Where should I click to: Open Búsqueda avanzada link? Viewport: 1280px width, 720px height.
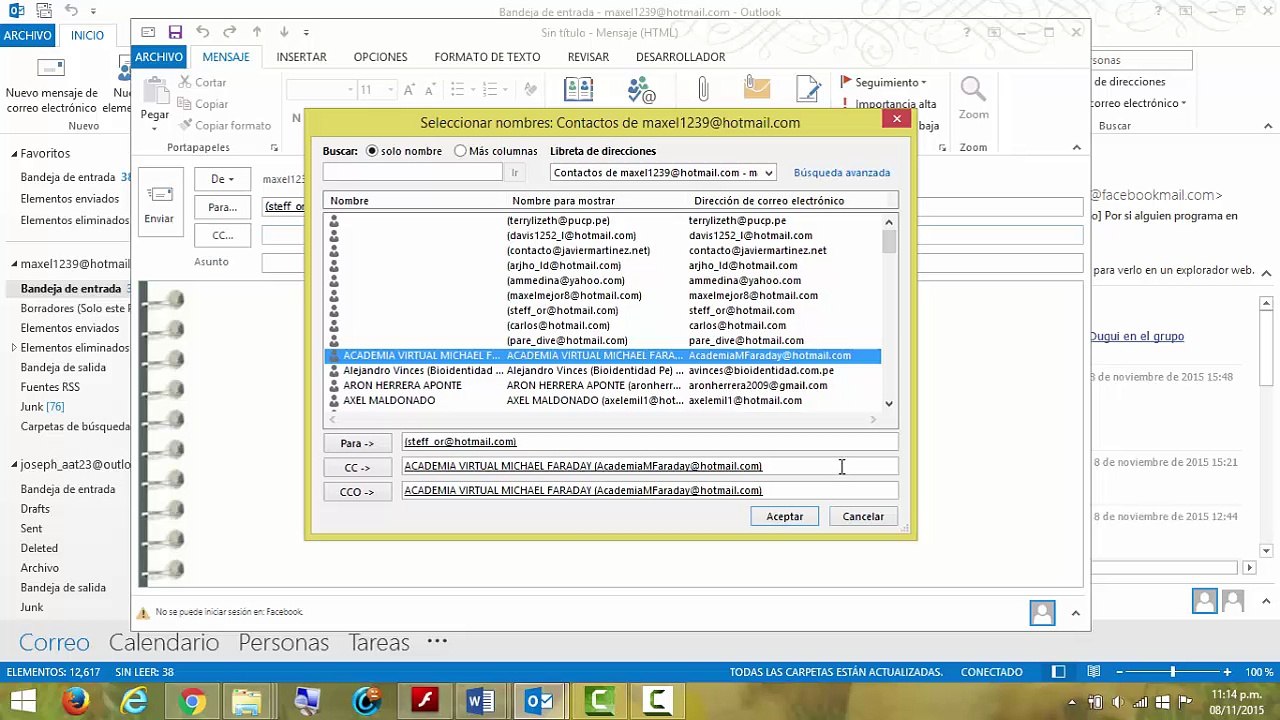tap(842, 173)
